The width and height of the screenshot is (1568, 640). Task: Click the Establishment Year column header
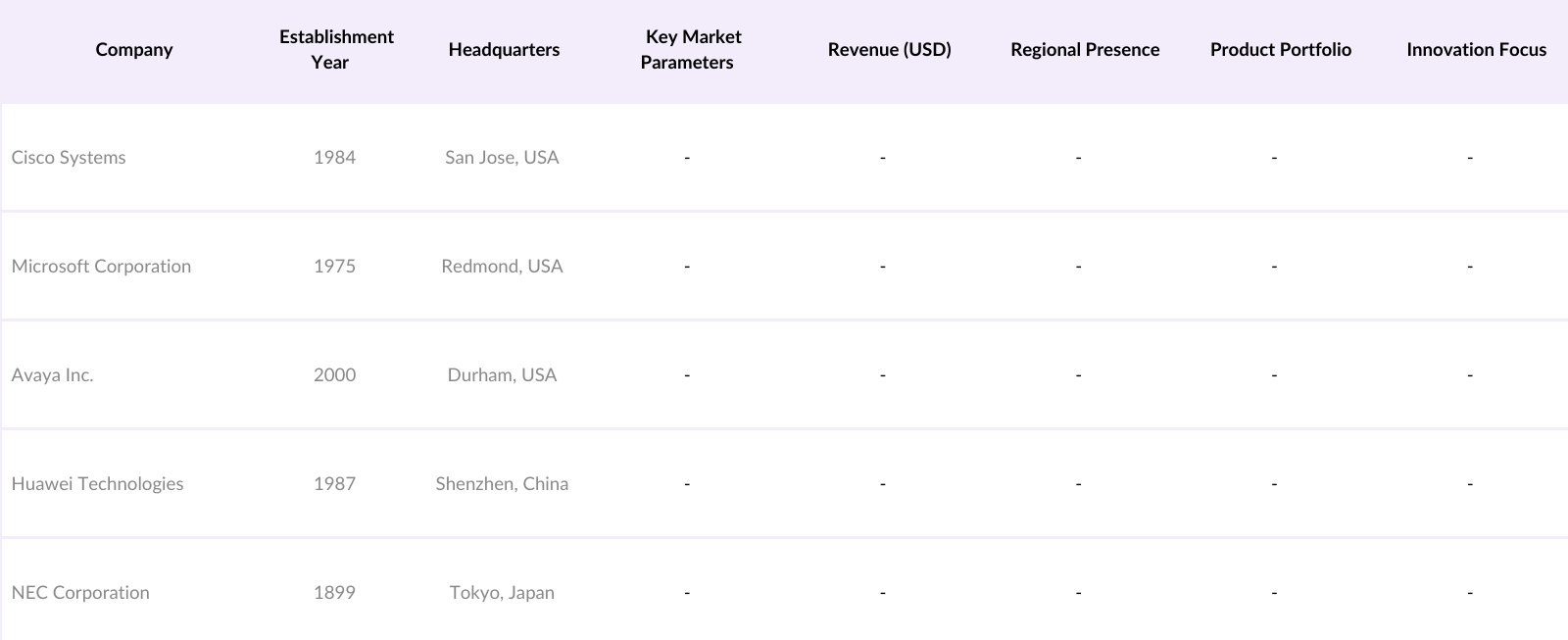(336, 50)
